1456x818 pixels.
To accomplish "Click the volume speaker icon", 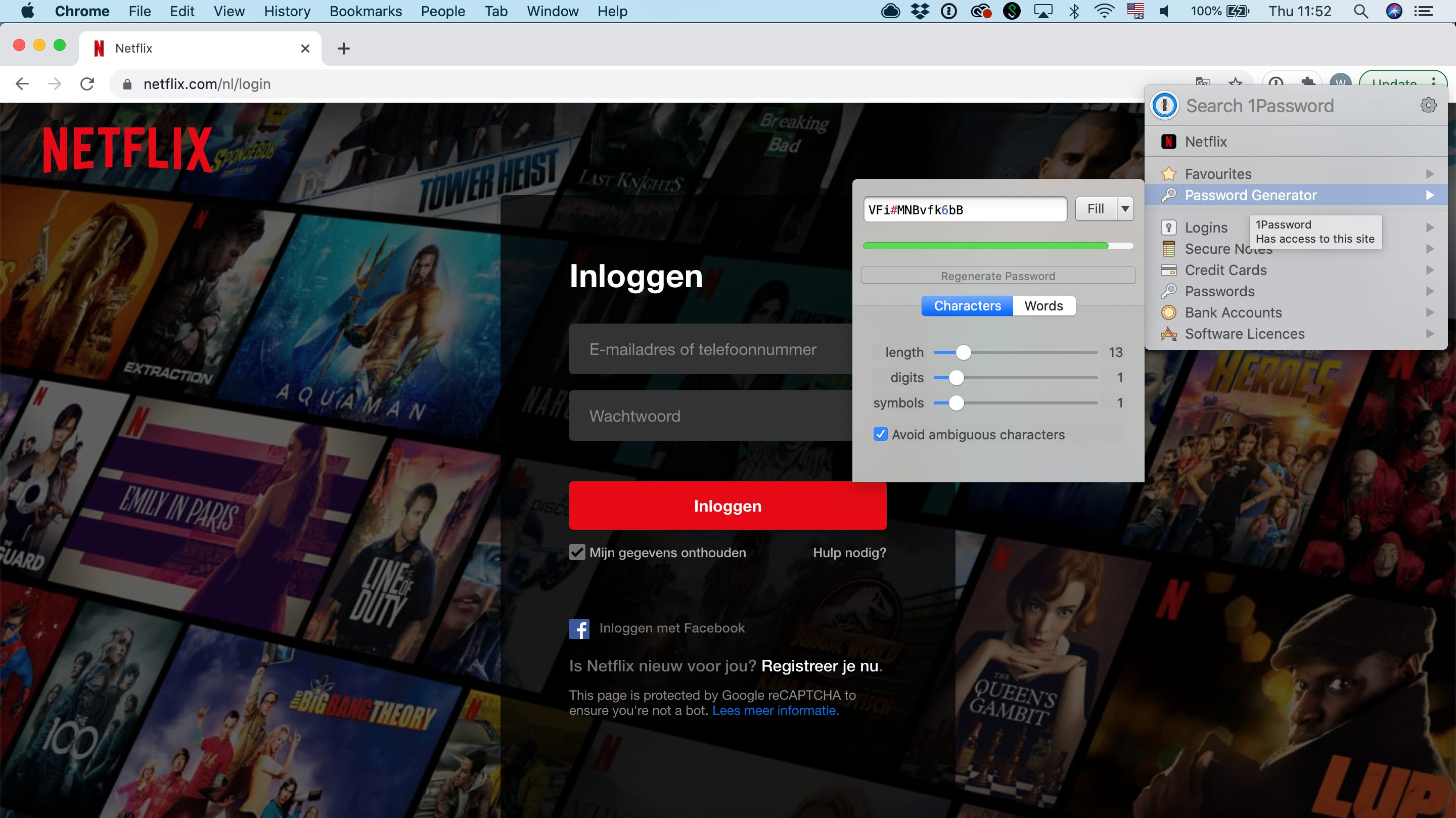I will tap(1164, 11).
